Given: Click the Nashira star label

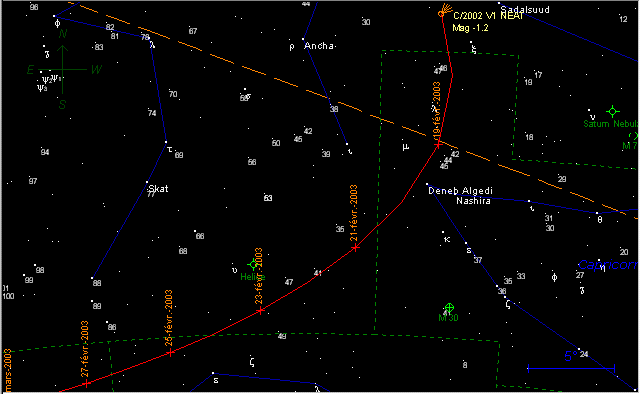Looking at the screenshot, I should tap(473, 201).
